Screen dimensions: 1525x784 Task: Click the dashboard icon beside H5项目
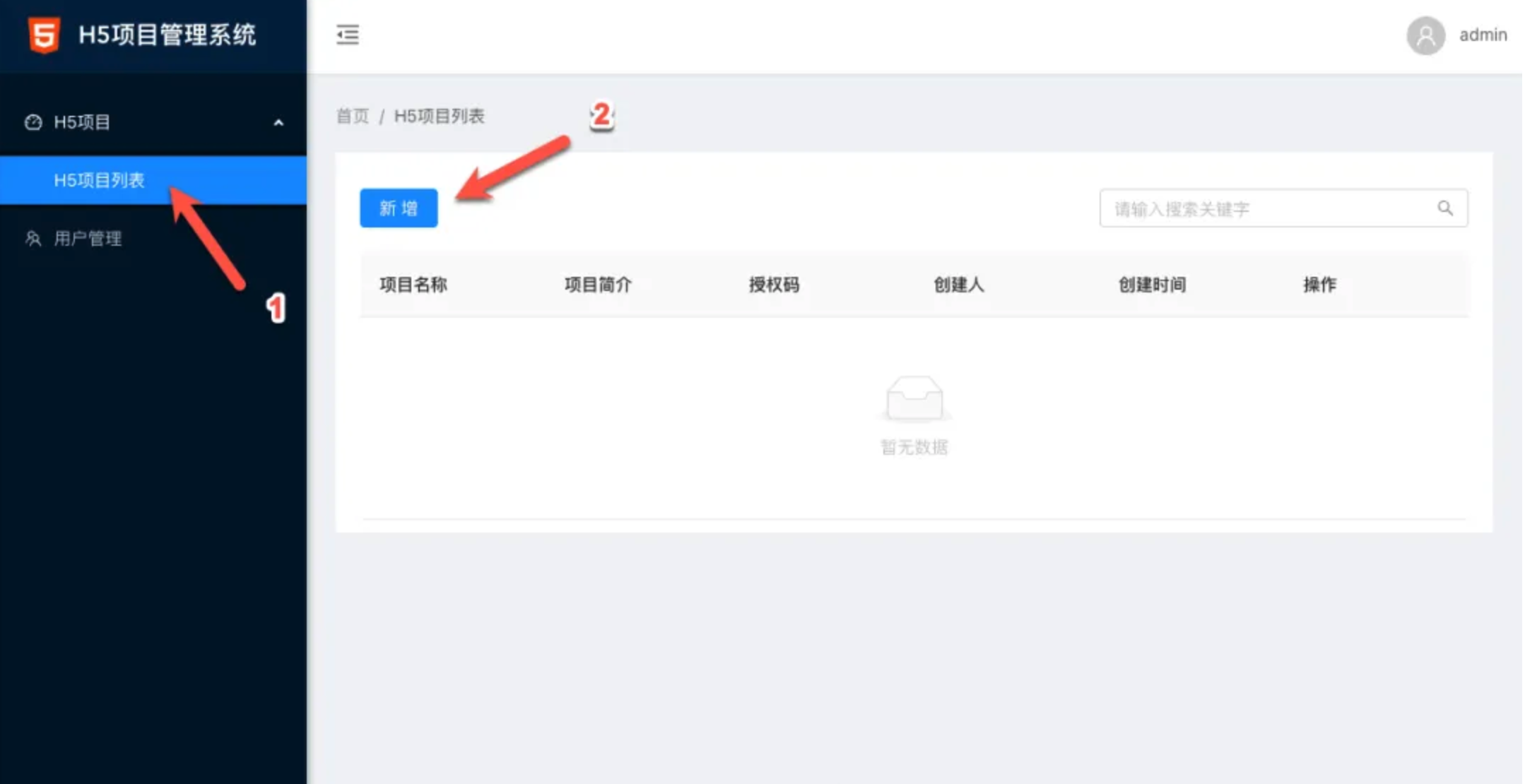[x=33, y=122]
